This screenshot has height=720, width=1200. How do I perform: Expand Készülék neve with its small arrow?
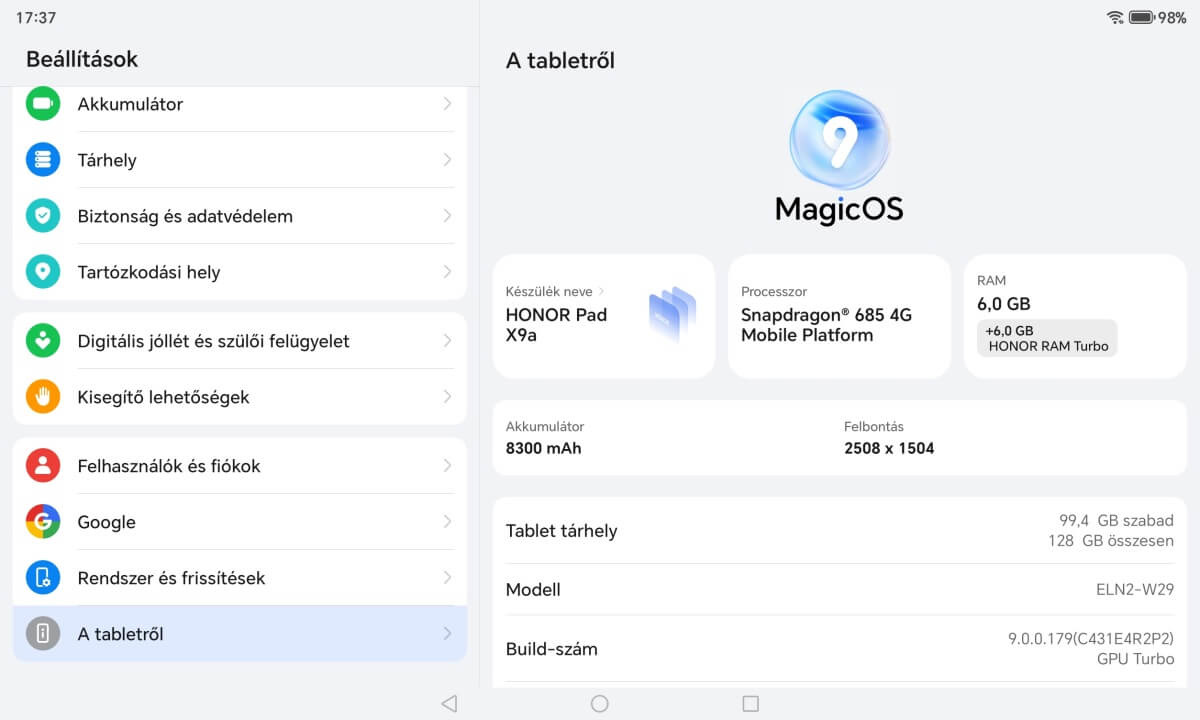tap(601, 292)
